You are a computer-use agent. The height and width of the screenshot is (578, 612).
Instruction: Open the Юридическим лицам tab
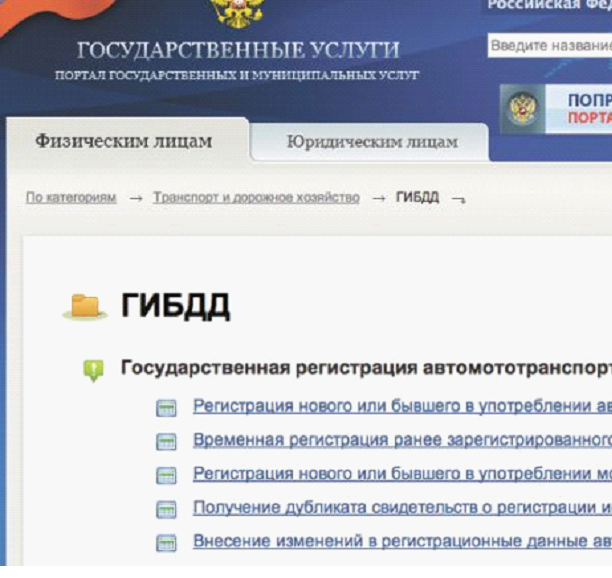371,142
